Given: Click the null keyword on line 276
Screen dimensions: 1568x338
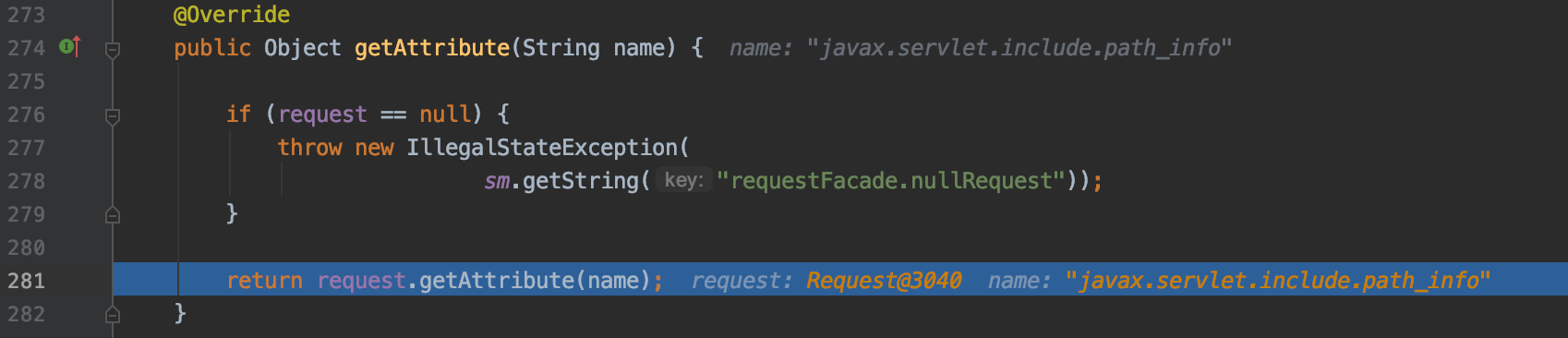Looking at the screenshot, I should click(445, 115).
